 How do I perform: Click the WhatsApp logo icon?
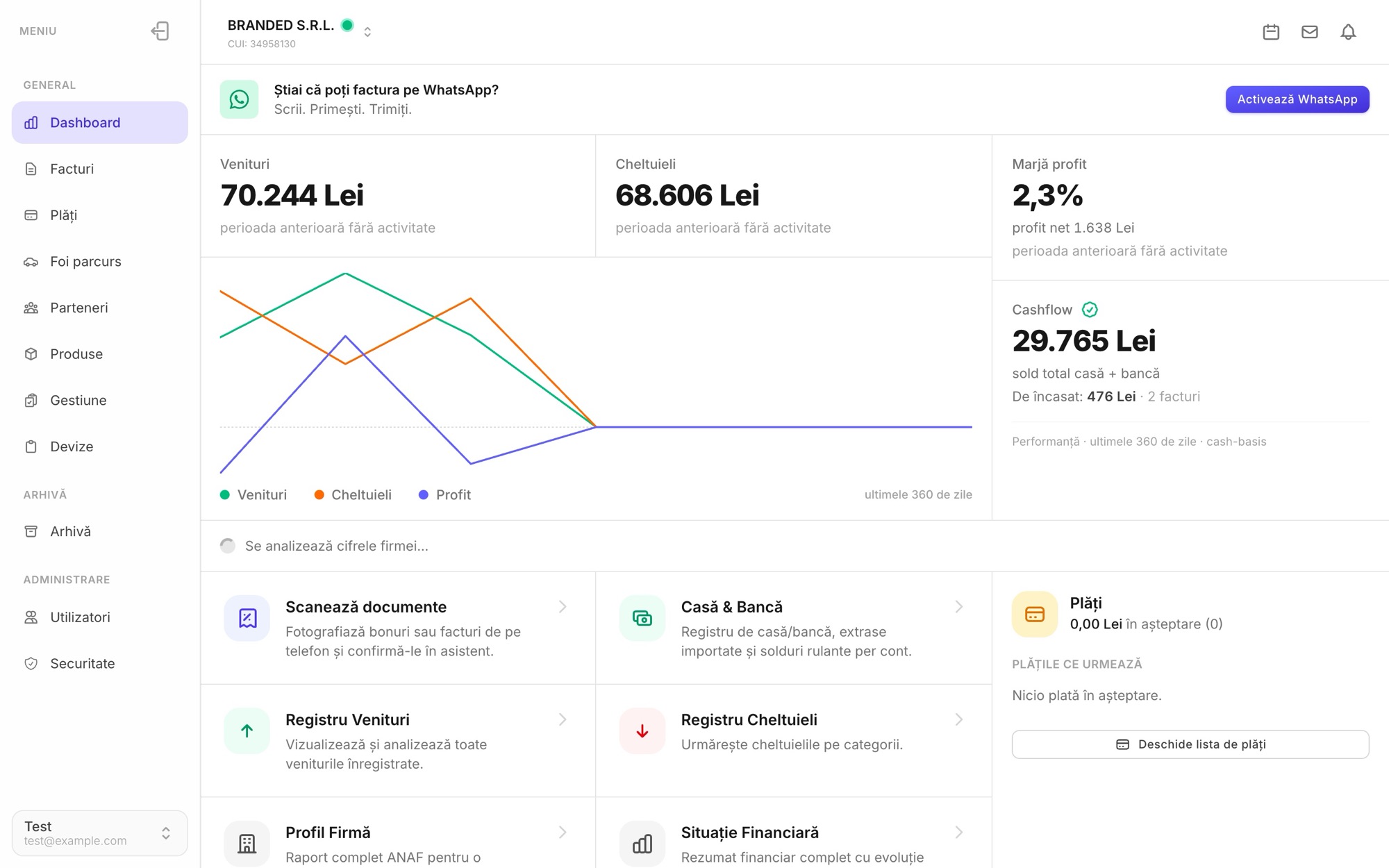tap(239, 99)
